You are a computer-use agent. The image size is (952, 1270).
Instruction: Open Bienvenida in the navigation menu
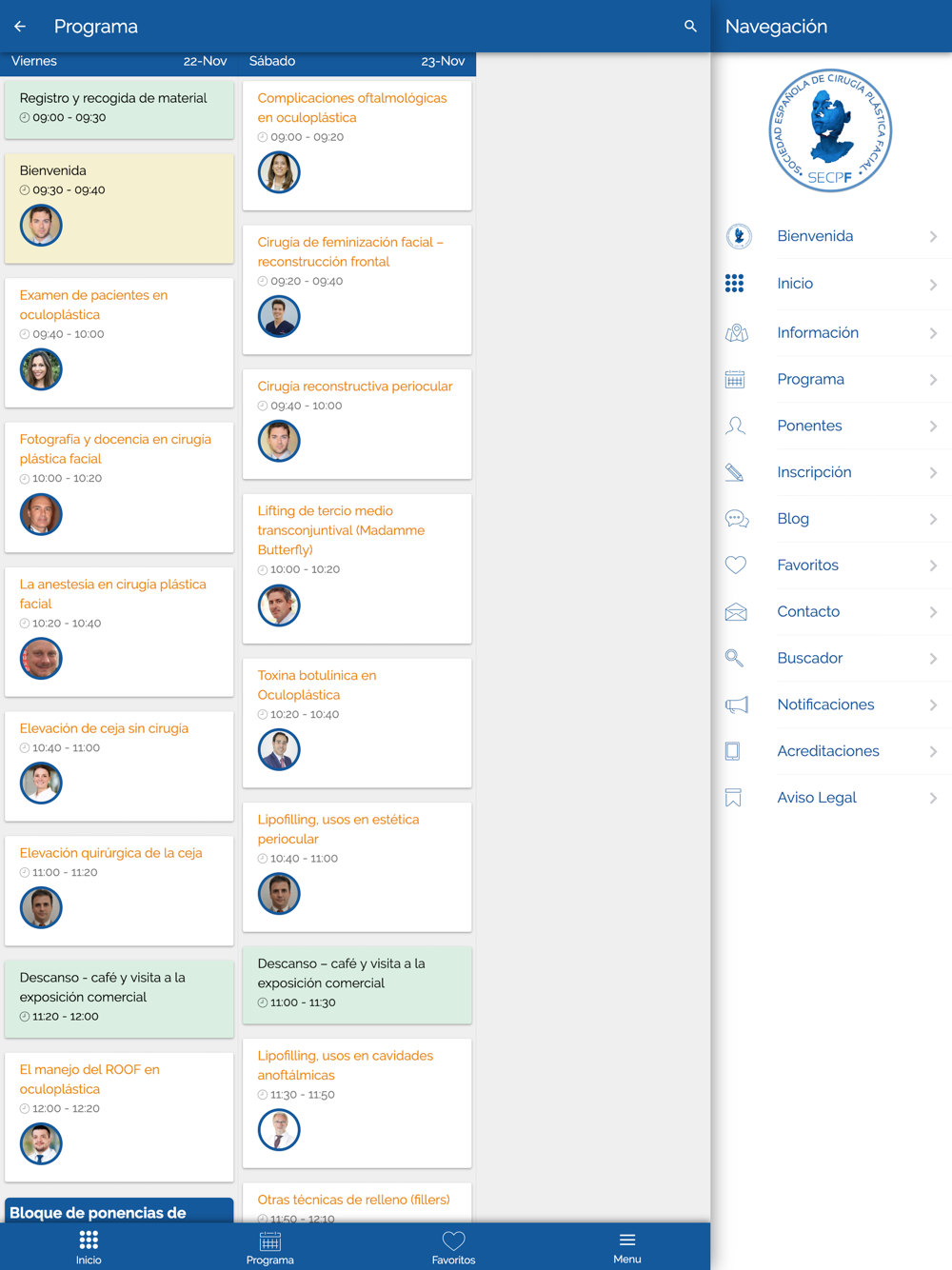[x=831, y=236]
